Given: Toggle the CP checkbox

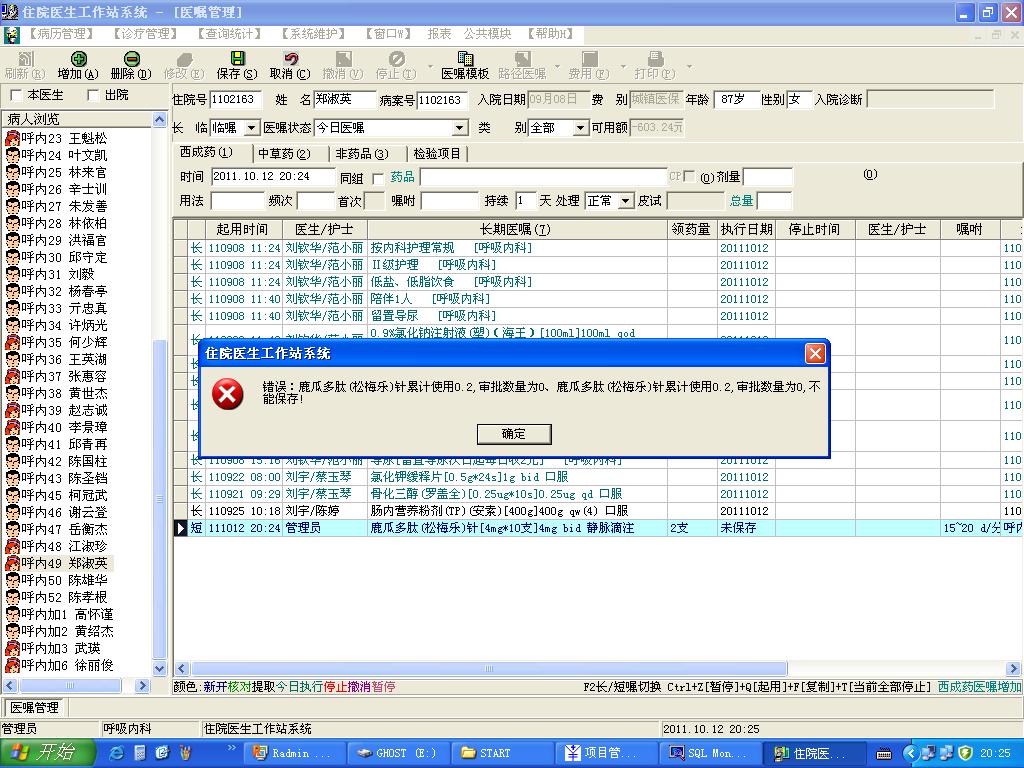Looking at the screenshot, I should 688,176.
